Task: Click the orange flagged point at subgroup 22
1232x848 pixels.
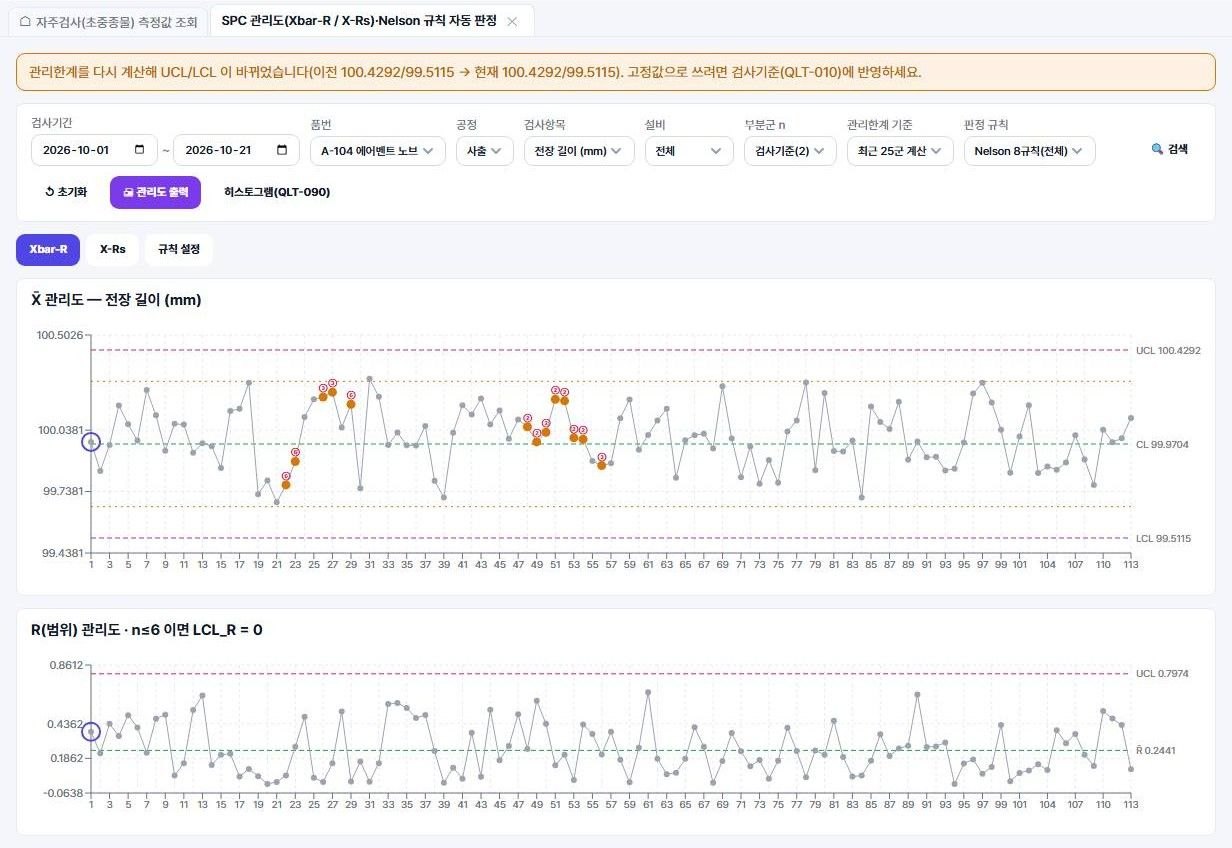Action: [x=286, y=484]
